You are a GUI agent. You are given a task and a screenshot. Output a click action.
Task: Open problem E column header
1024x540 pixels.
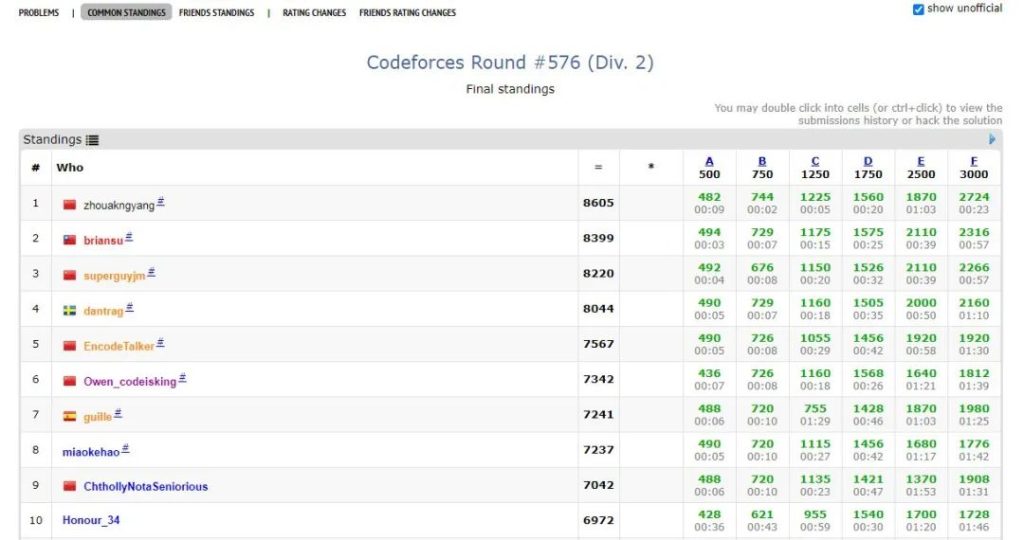[x=921, y=161]
